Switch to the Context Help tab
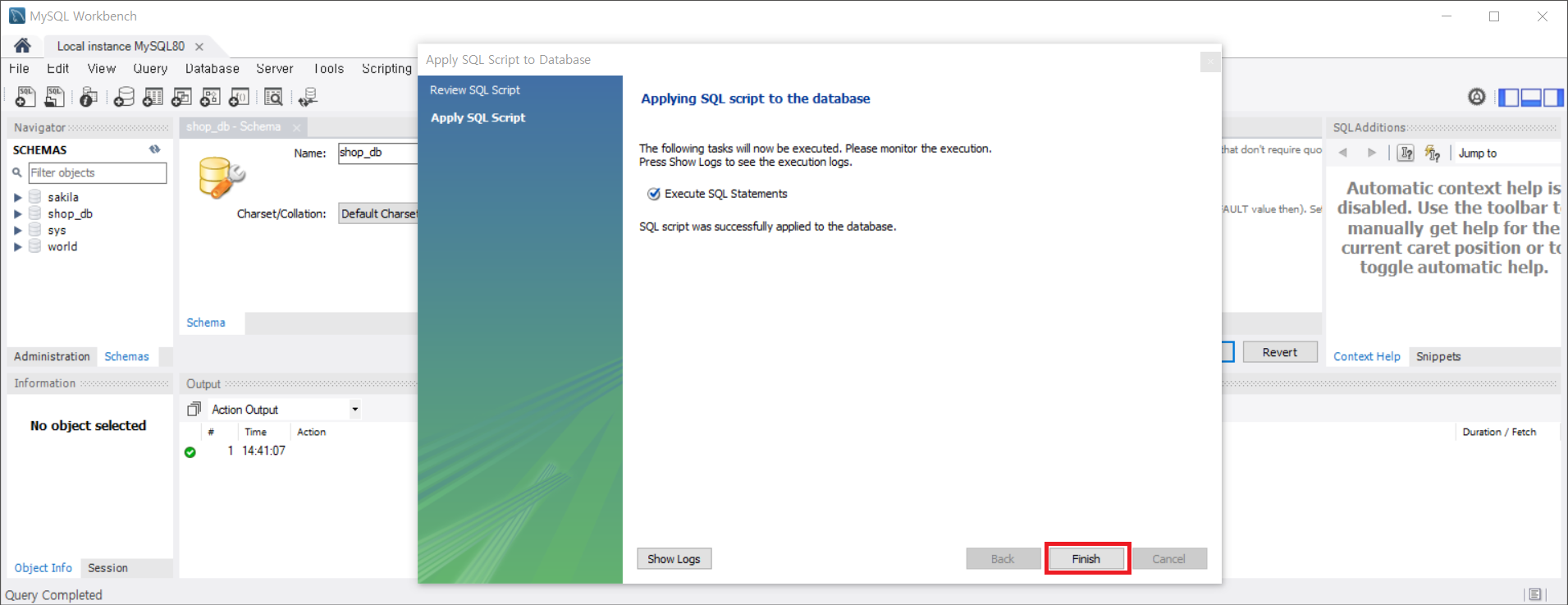Image resolution: width=1568 pixels, height=605 pixels. [x=1367, y=356]
